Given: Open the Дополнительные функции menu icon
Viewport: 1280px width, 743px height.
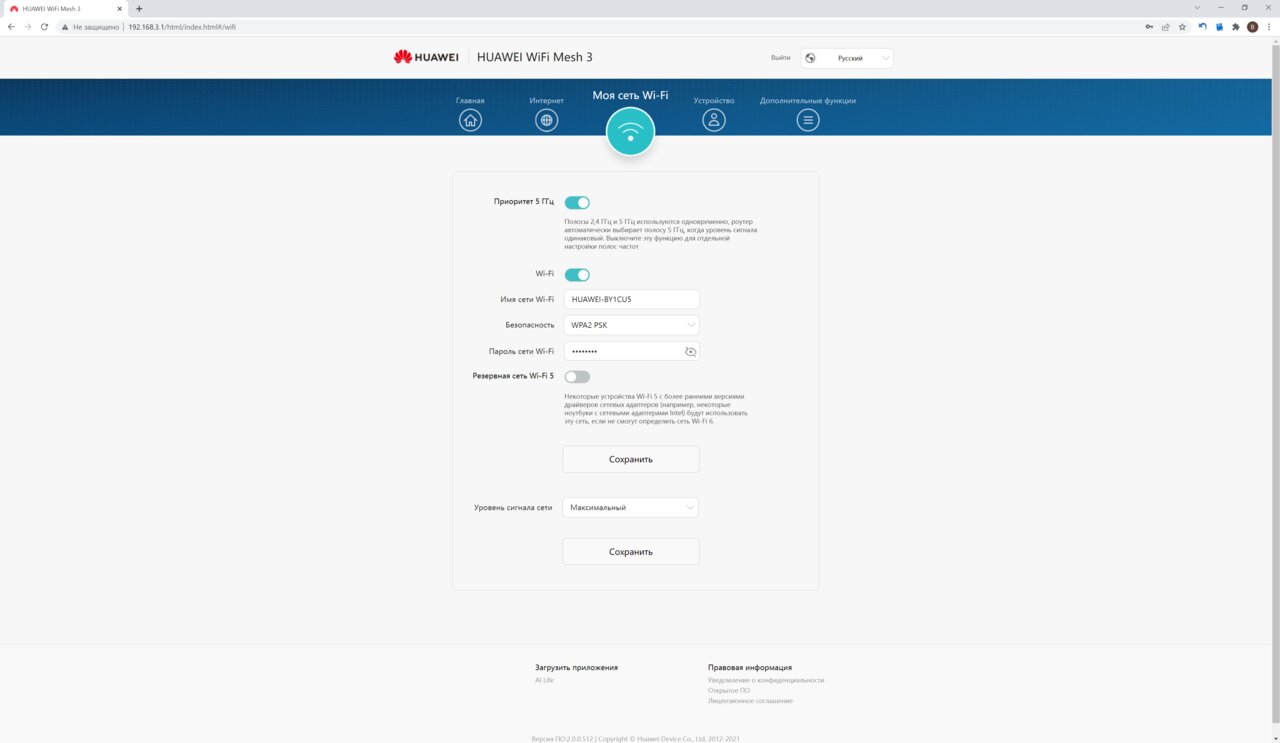Looking at the screenshot, I should tap(808, 120).
